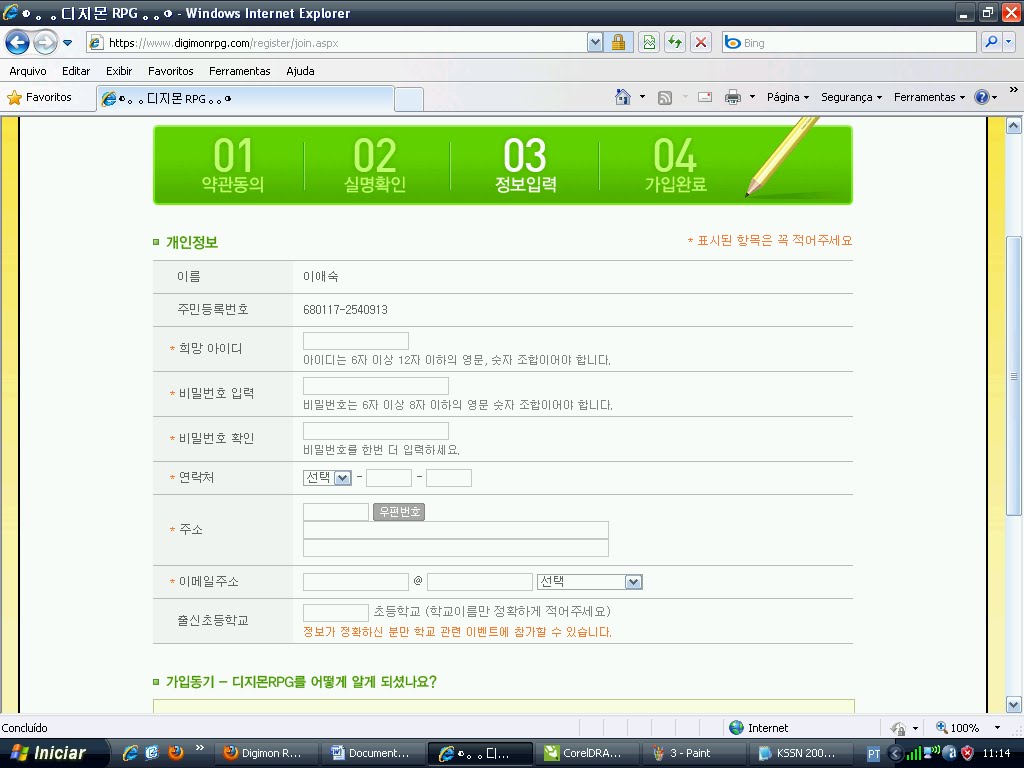The width and height of the screenshot is (1024, 768).
Task: Open the Ferramentas menu in menu bar
Action: [240, 71]
